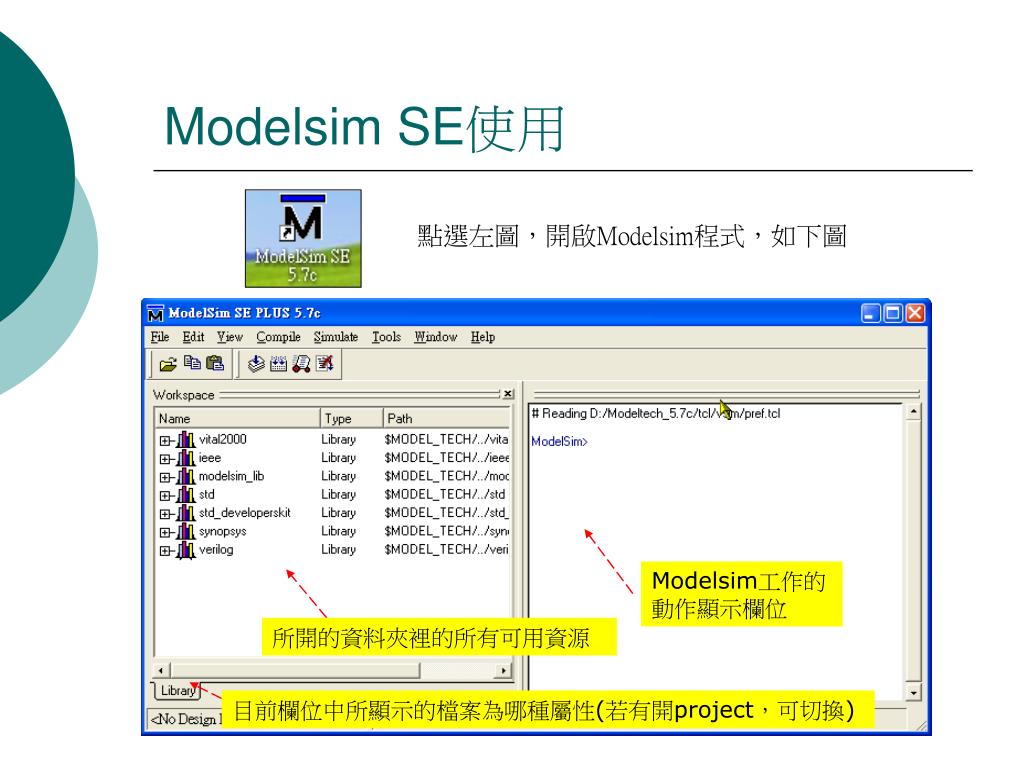
Task: Expand the synopsys library node
Action: 165,532
